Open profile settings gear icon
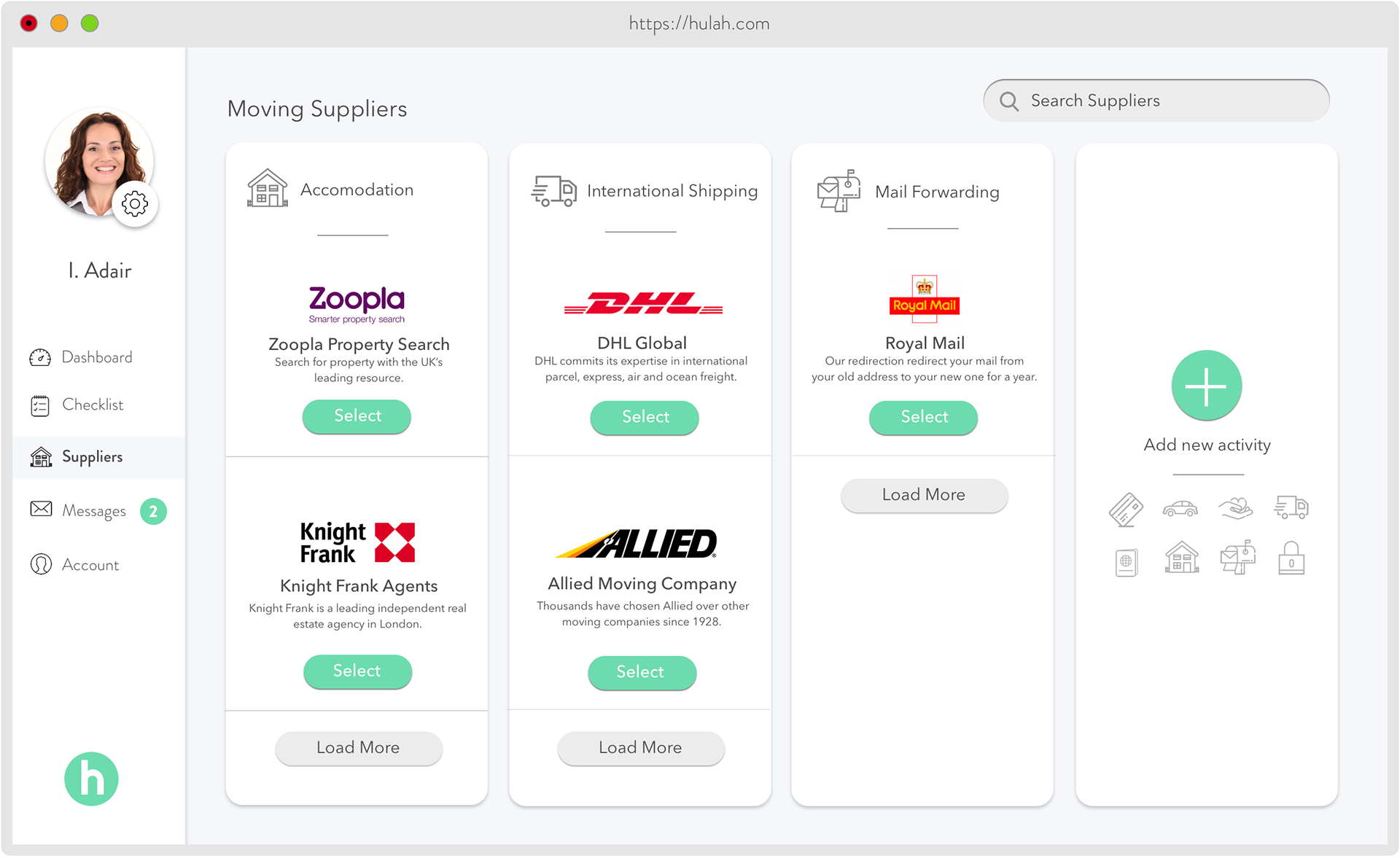The image size is (1400, 858). [x=135, y=204]
